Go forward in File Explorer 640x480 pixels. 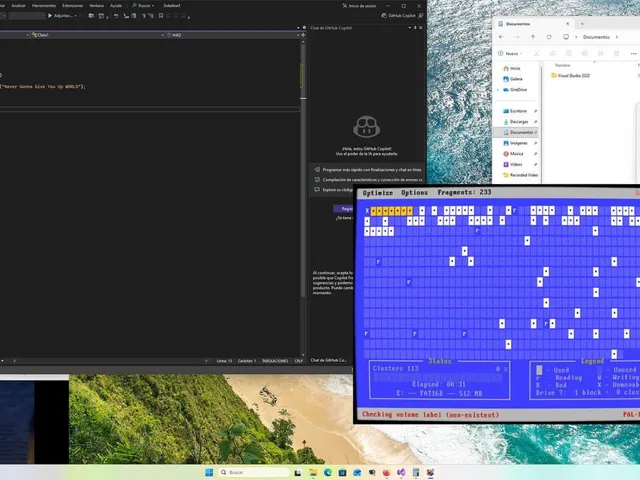[x=517, y=37]
